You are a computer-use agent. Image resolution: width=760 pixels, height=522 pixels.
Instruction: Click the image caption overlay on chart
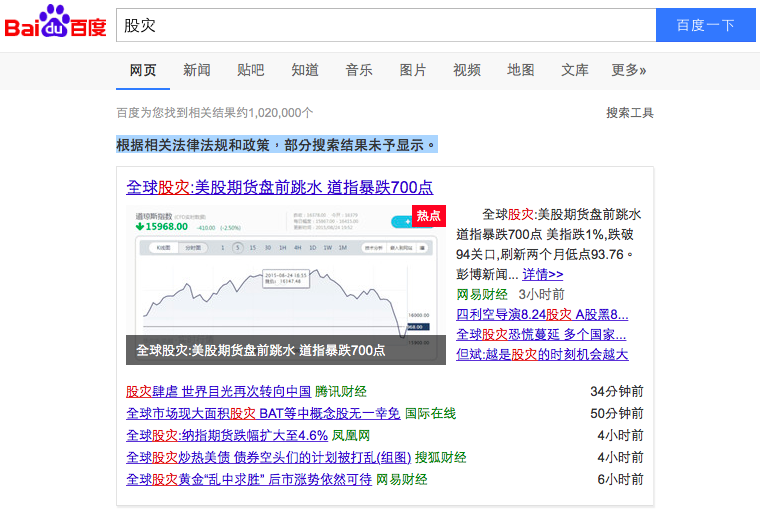click(x=286, y=350)
